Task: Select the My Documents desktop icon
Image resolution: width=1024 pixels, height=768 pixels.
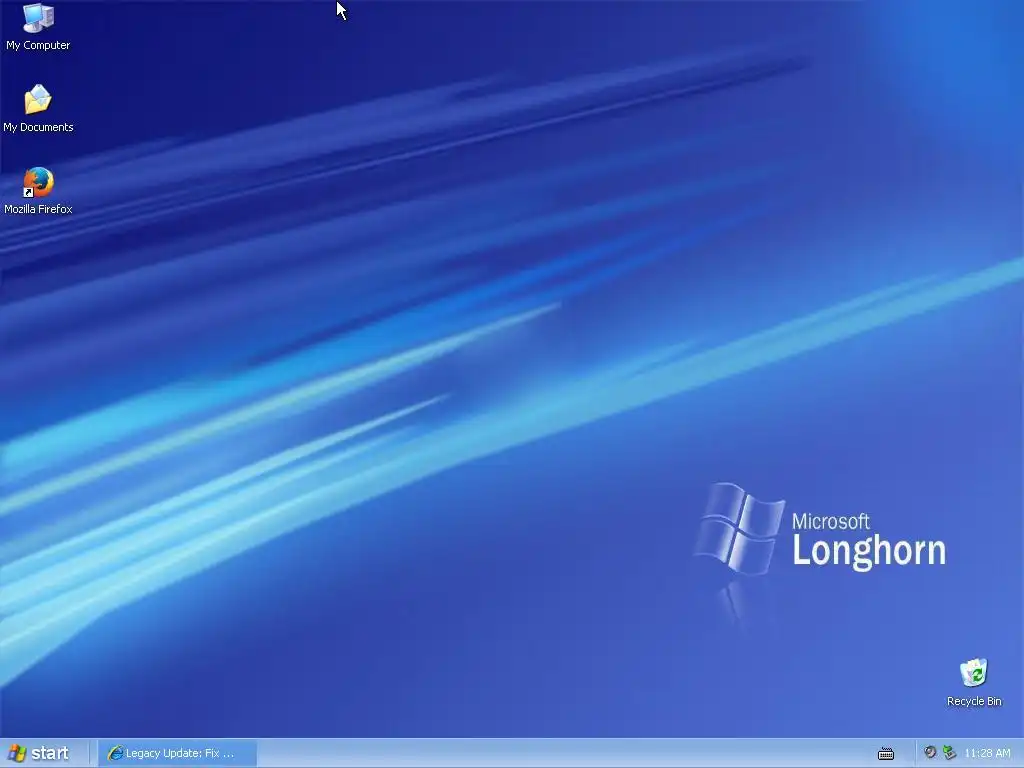Action: click(38, 99)
